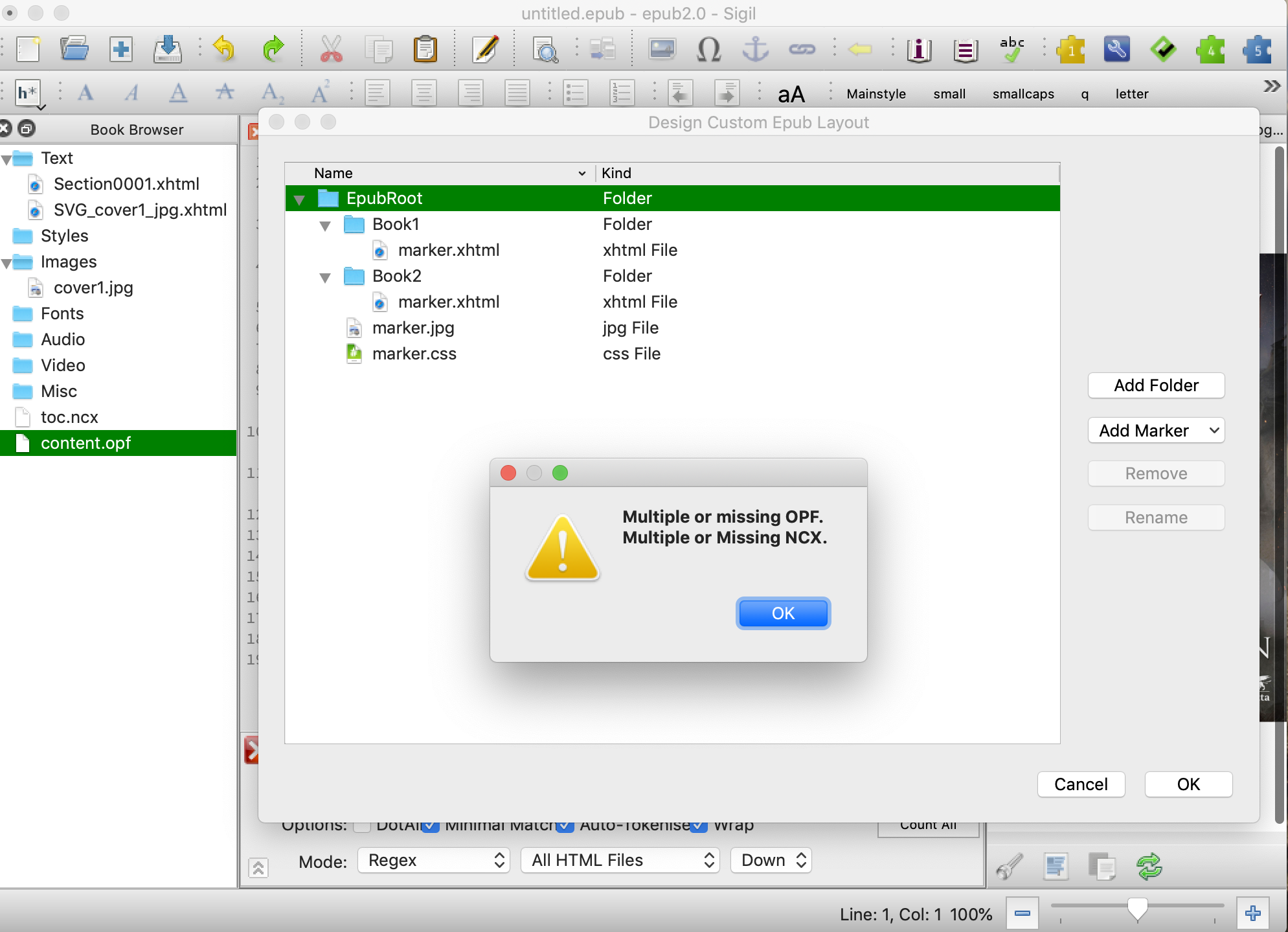Apply the Mainstyle clip entry
1288x932 pixels.
pos(876,94)
